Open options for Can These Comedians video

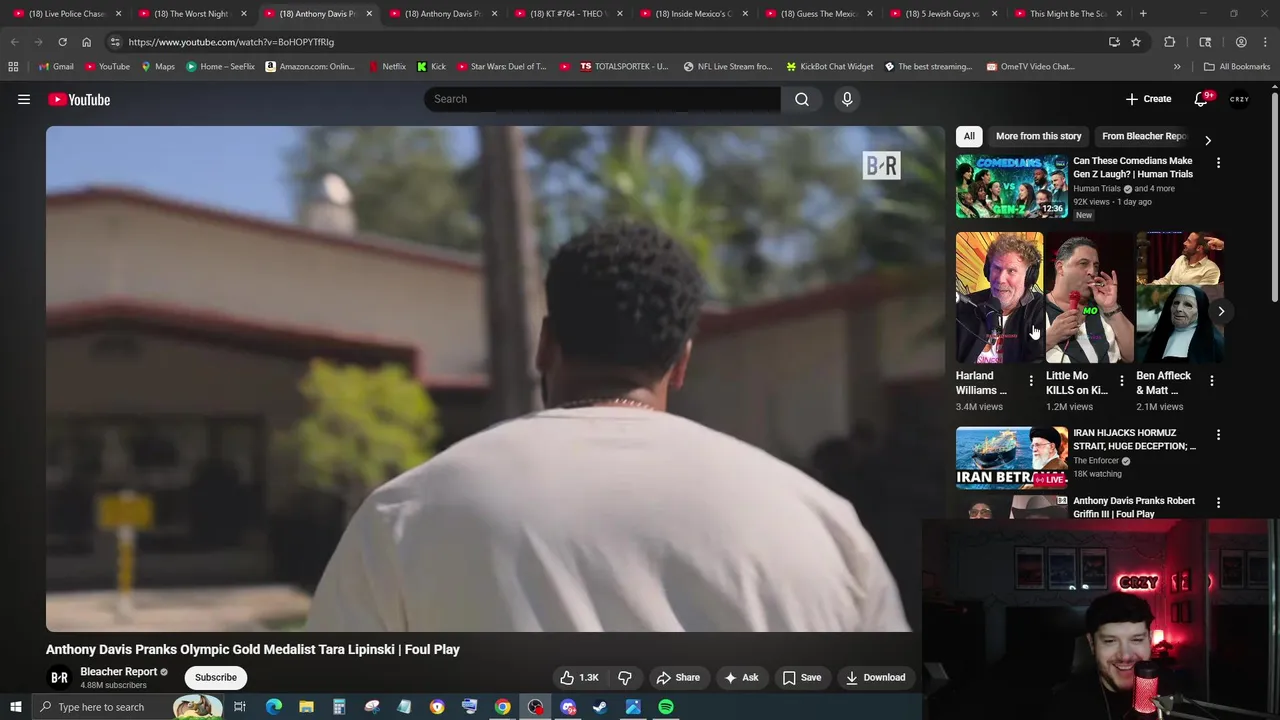point(1218,162)
